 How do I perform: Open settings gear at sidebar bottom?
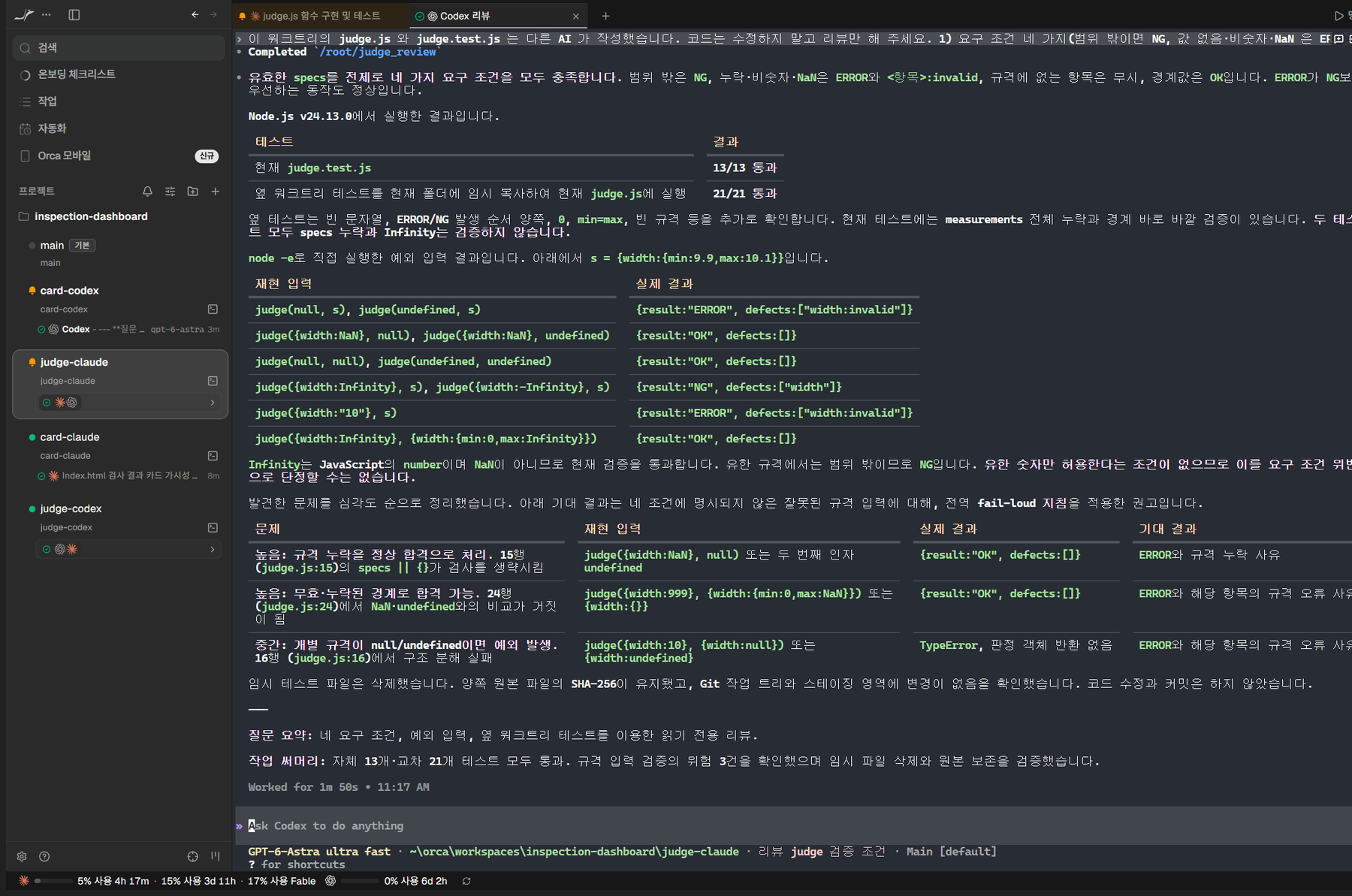click(22, 856)
